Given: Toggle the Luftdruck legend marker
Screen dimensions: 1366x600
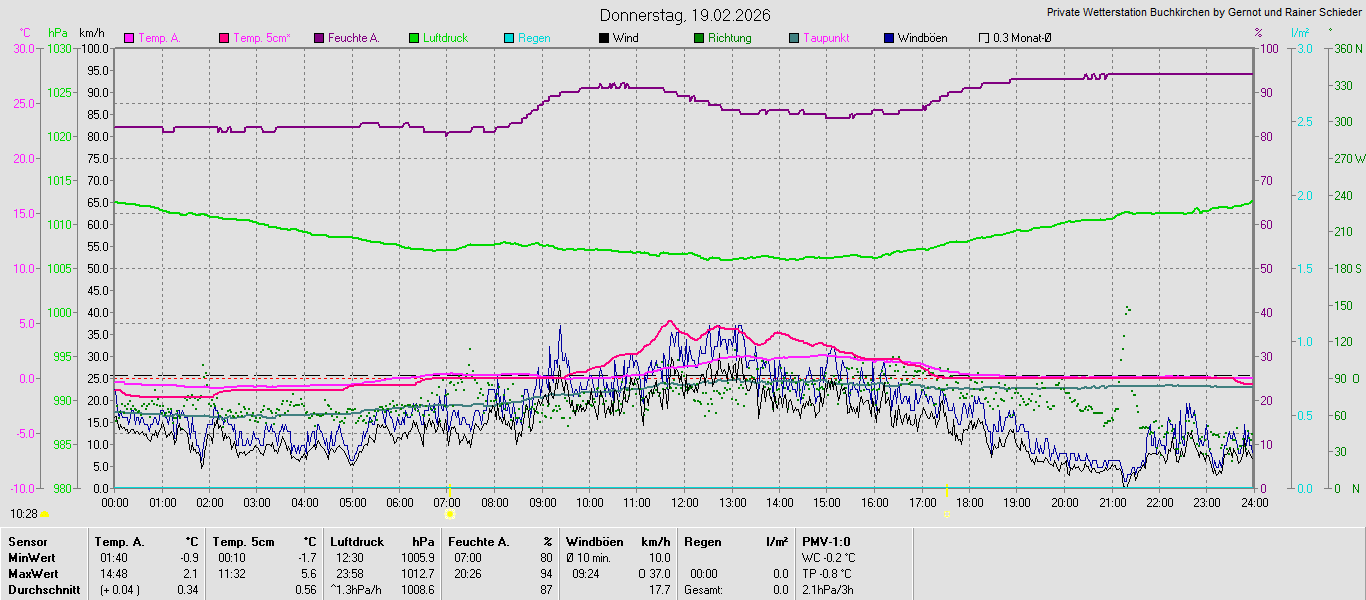Looking at the screenshot, I should [x=414, y=38].
